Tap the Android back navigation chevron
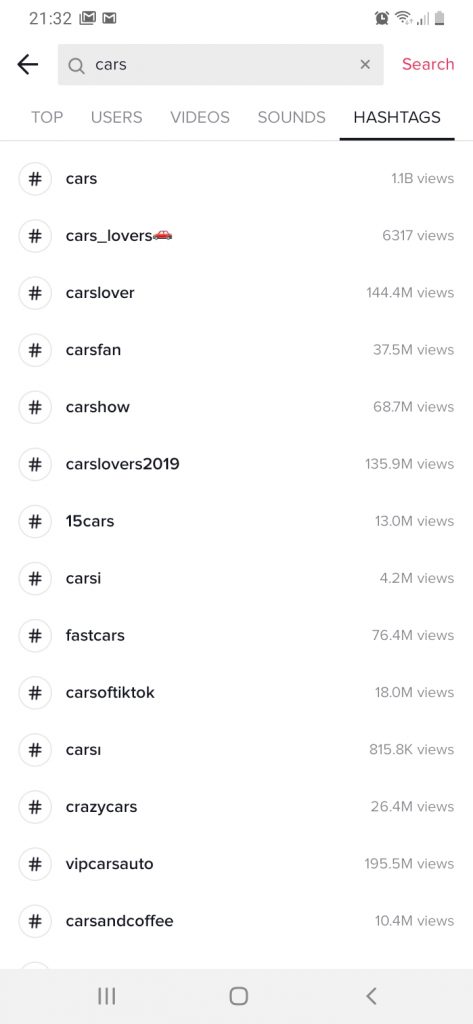The image size is (473, 1024). pos(371,996)
